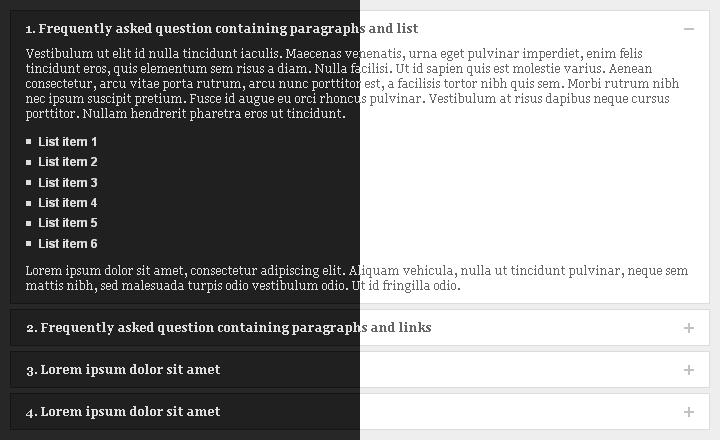Choose List item 3 in the answer
Image resolution: width=720 pixels, height=440 pixels.
coord(68,183)
